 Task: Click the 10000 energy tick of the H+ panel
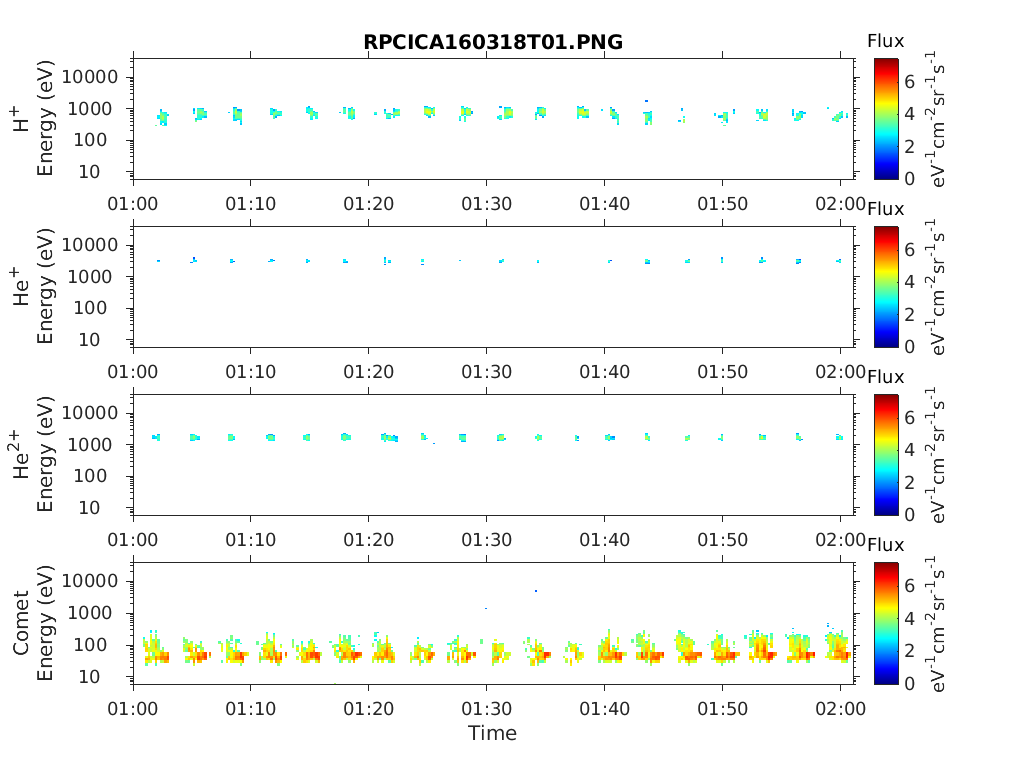[x=90, y=77]
